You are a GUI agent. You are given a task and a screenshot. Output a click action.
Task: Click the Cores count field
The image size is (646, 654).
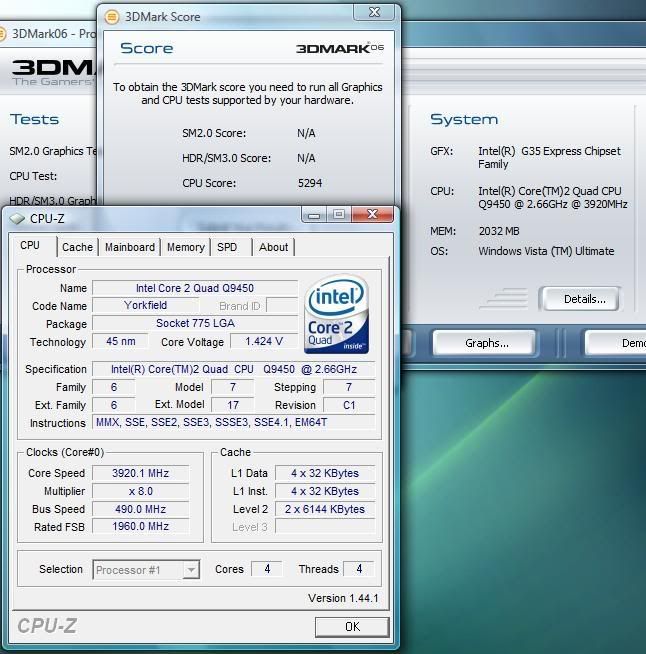267,569
